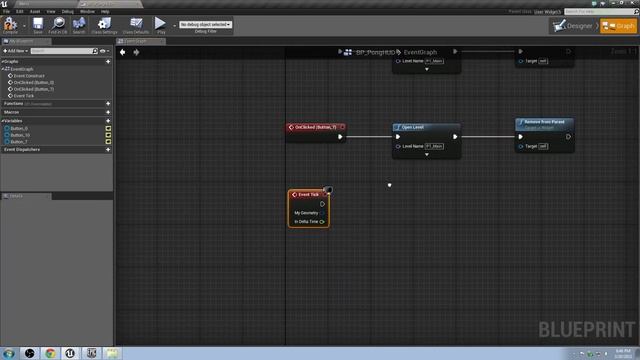Open the Help menu
The image size is (640, 360).
click(105, 11)
